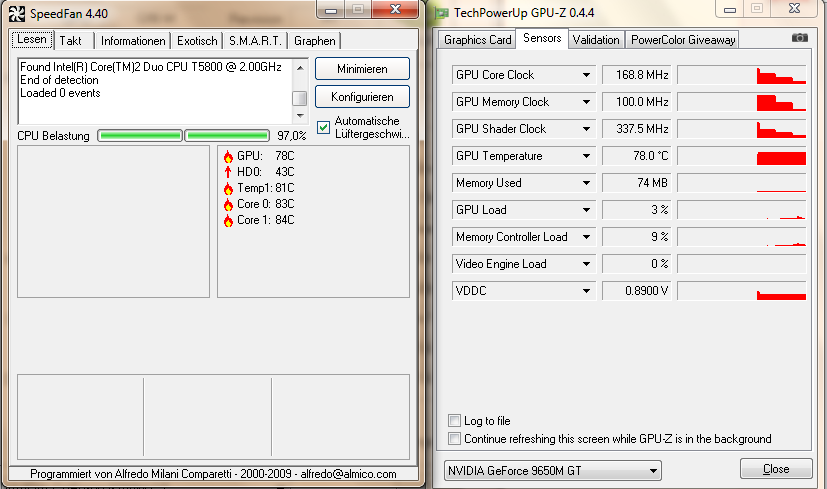Click the 'Loaded 0 events' log line
This screenshot has height=489, width=827.
[60, 93]
